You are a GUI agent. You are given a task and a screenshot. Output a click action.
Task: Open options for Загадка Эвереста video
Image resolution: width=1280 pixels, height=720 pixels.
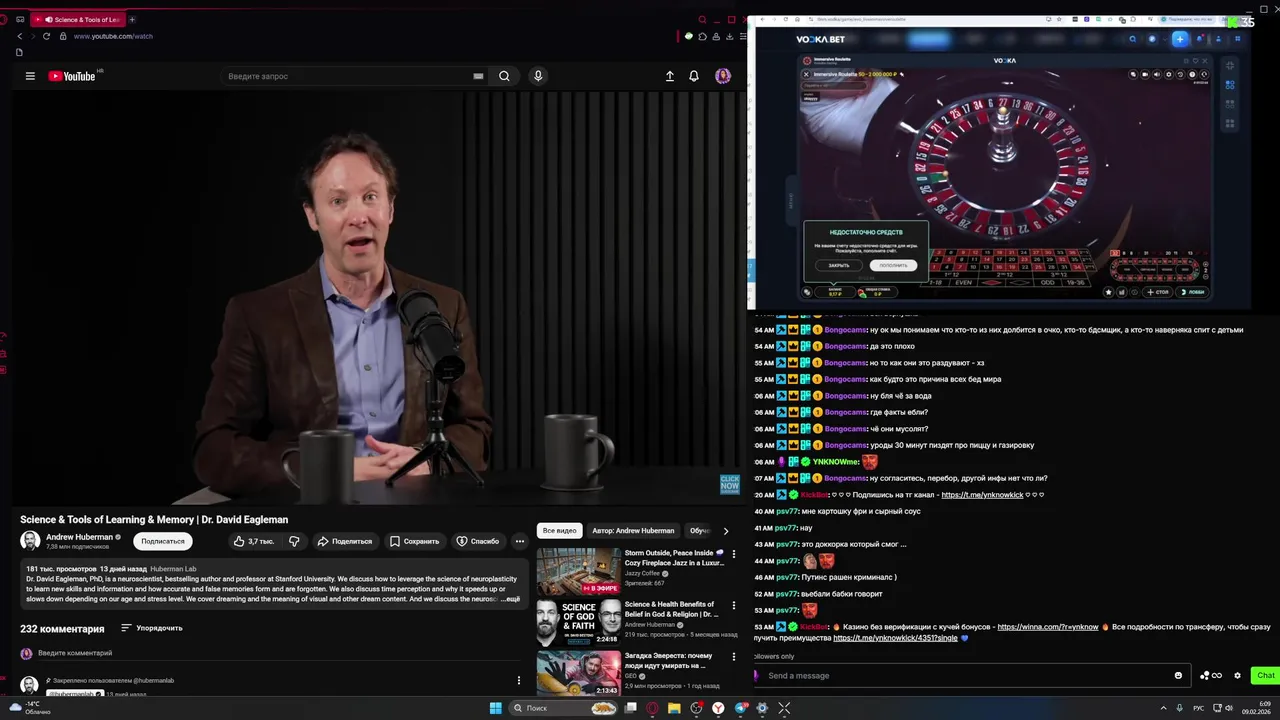(x=734, y=657)
